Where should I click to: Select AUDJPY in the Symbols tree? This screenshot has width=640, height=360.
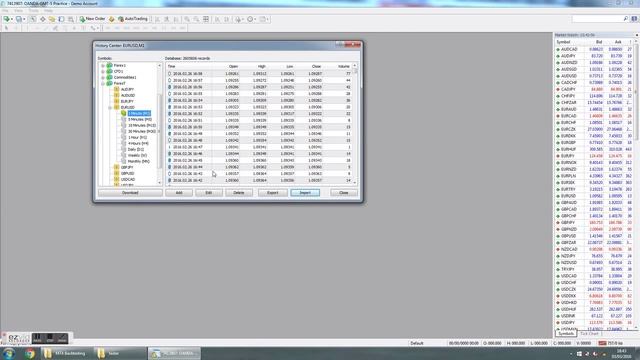click(127, 89)
